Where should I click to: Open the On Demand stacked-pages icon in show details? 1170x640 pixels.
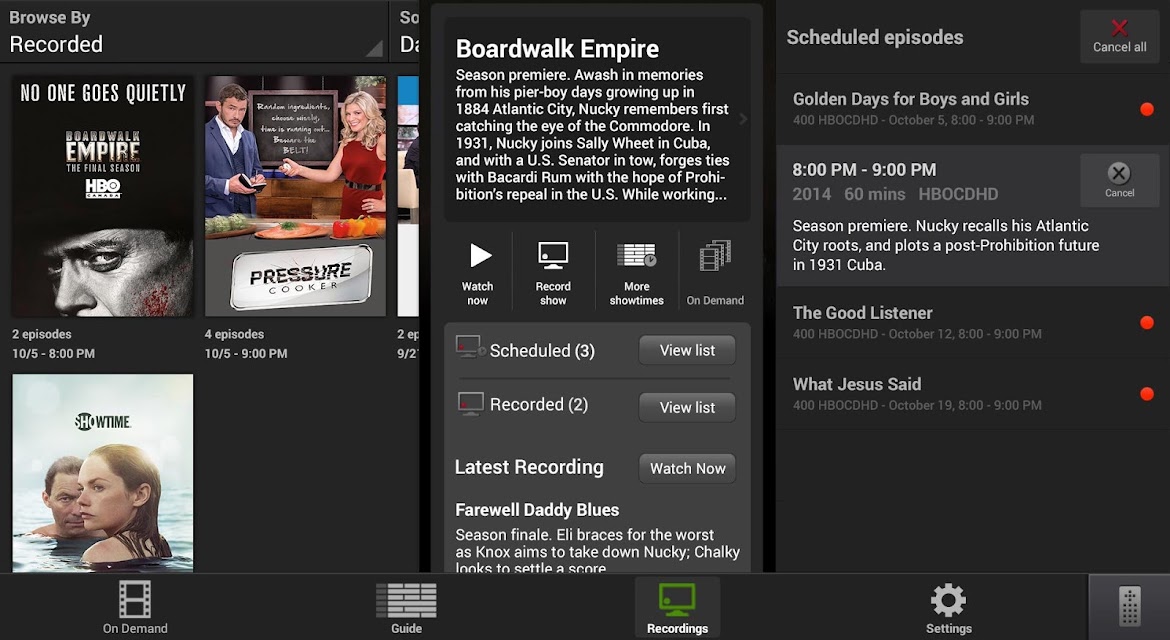tap(715, 255)
